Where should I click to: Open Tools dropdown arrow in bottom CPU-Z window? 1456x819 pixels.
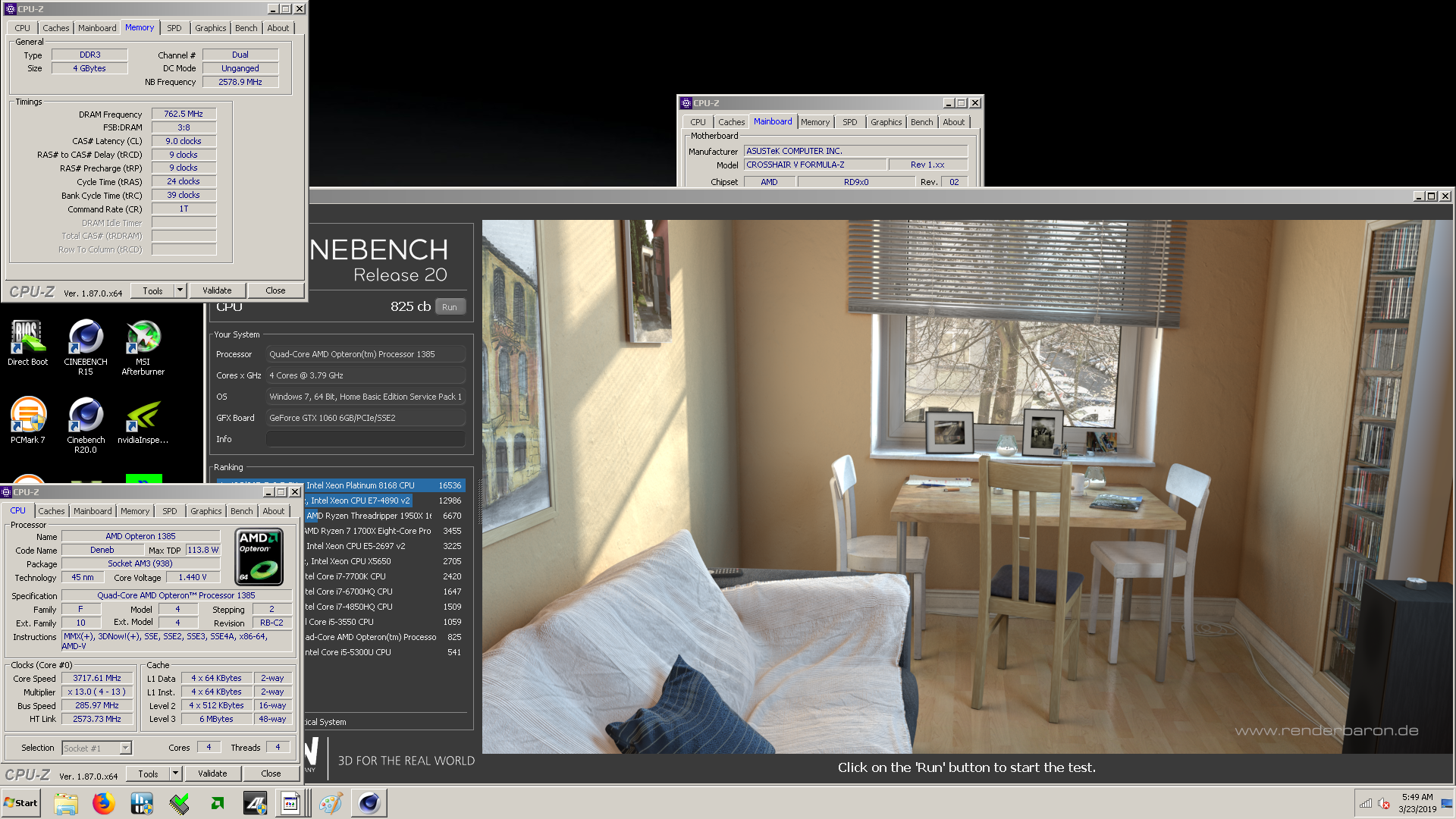(175, 773)
